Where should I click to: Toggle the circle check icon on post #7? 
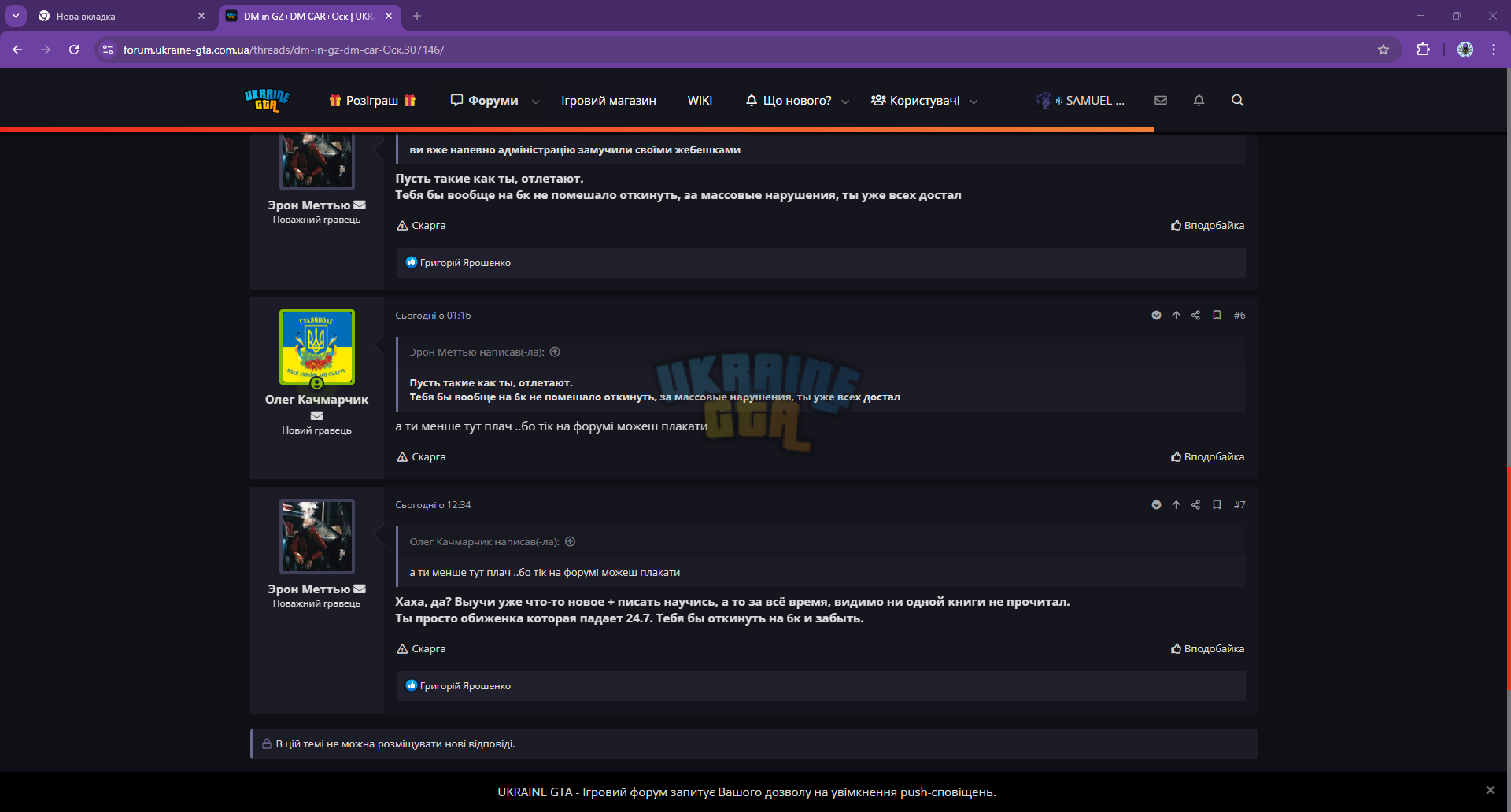1156,505
